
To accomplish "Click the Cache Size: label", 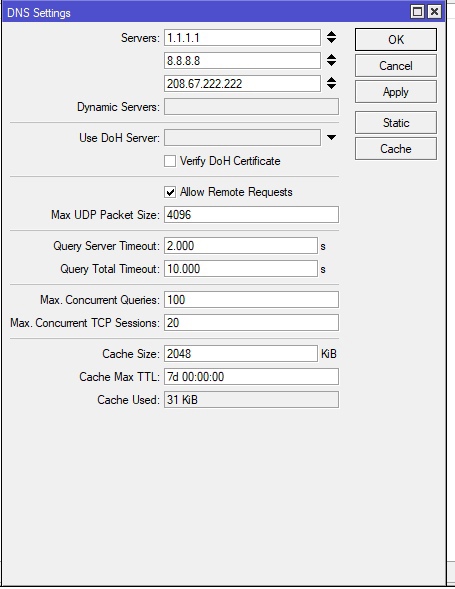I will coord(131,354).
